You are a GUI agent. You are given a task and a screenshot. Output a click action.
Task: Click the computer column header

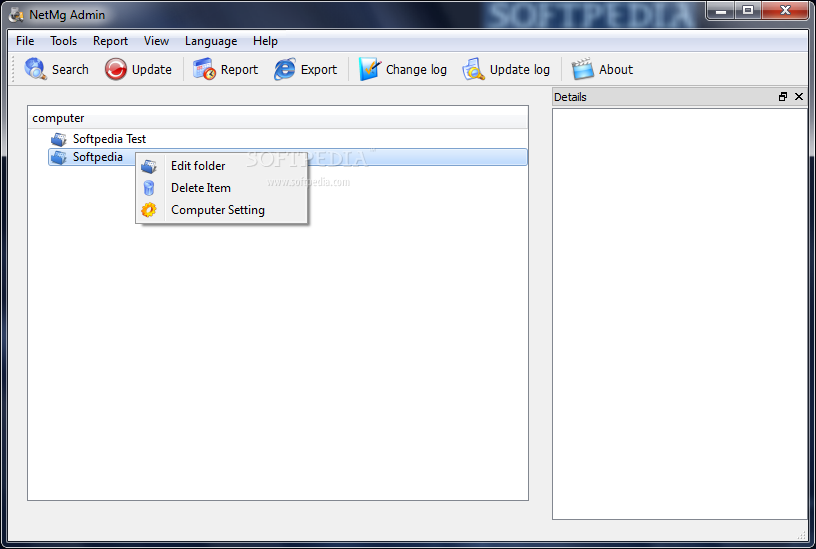(278, 118)
